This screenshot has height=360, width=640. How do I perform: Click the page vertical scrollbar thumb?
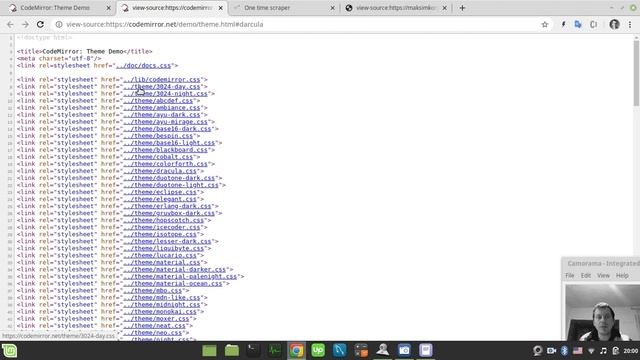click(636, 72)
